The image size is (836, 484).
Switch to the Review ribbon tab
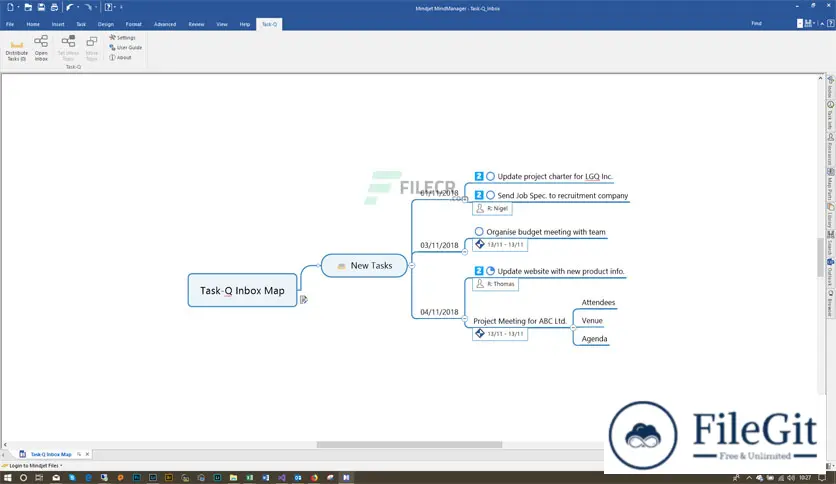point(196,24)
